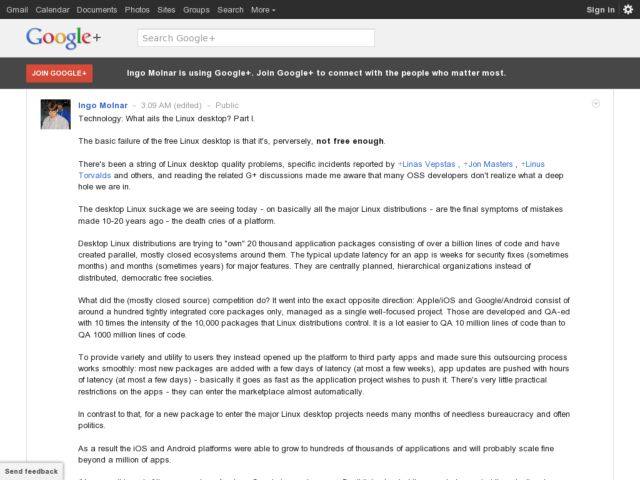Click the 3:09 AM post timestamp

tap(155, 105)
